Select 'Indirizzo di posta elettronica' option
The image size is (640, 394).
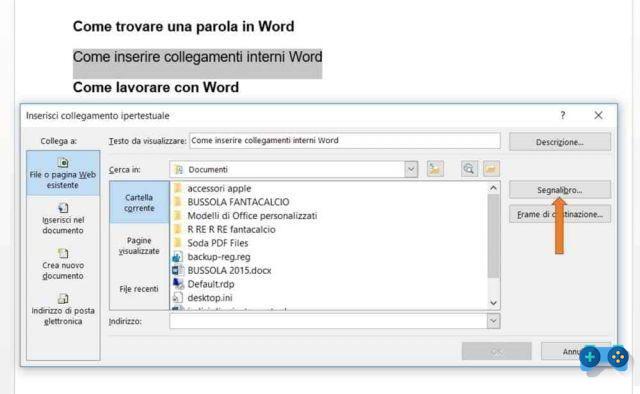tap(63, 309)
